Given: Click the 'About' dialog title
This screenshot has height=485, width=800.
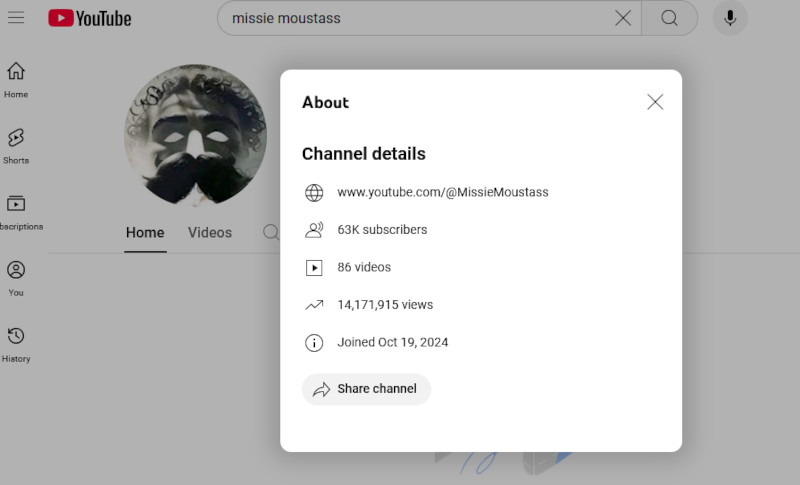Looking at the screenshot, I should (x=326, y=103).
